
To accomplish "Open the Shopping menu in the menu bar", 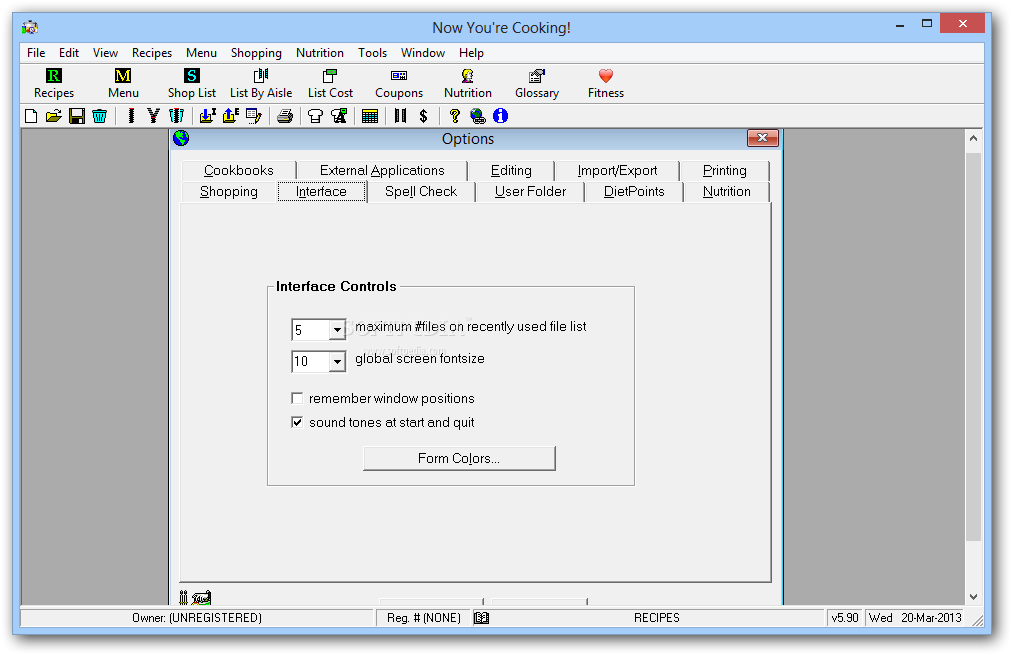I will (256, 53).
